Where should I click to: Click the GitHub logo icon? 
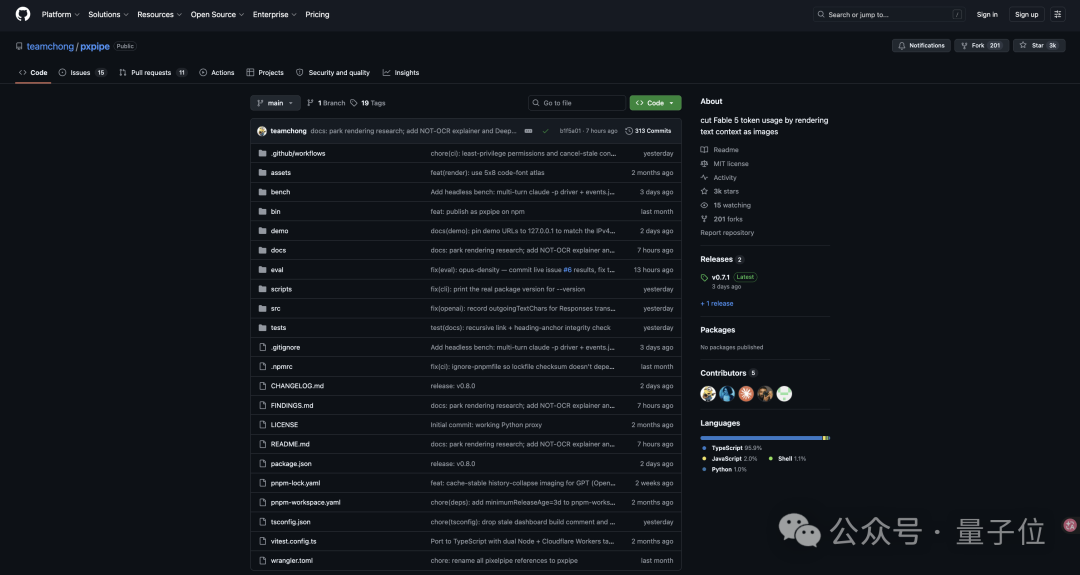(23, 14)
